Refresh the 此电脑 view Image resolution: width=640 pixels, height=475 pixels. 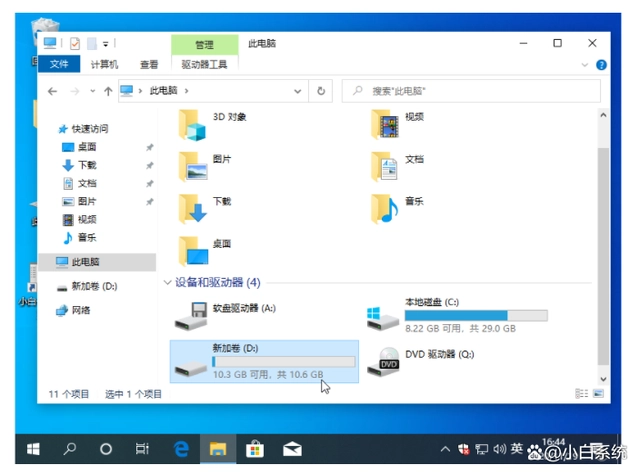[321, 91]
